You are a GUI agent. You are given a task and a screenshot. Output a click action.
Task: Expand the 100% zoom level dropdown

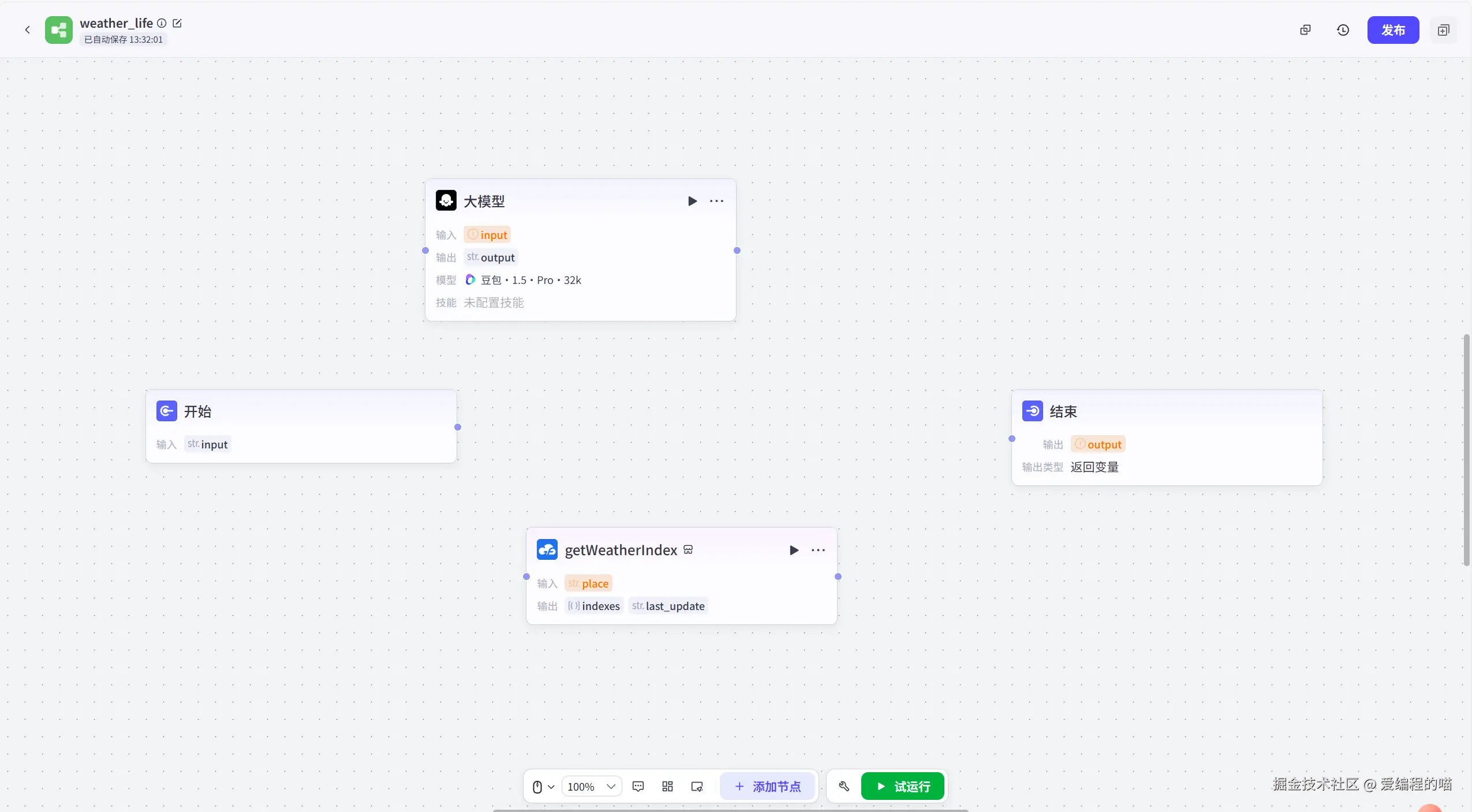click(591, 786)
